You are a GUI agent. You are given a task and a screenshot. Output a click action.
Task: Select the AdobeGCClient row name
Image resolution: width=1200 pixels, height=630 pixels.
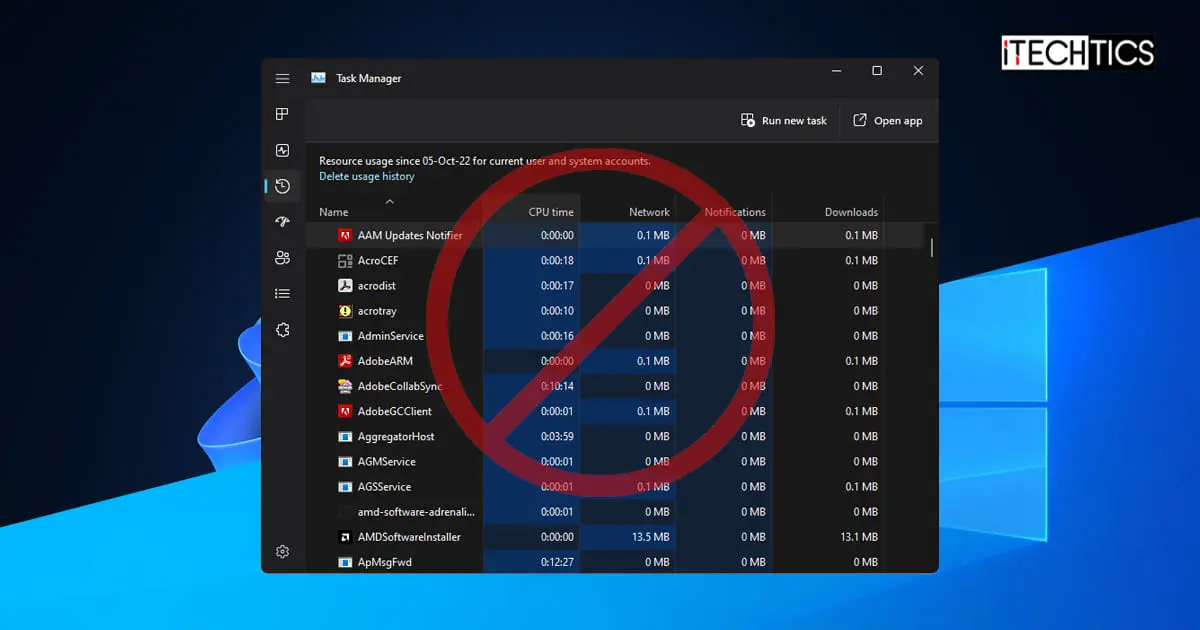pos(396,411)
